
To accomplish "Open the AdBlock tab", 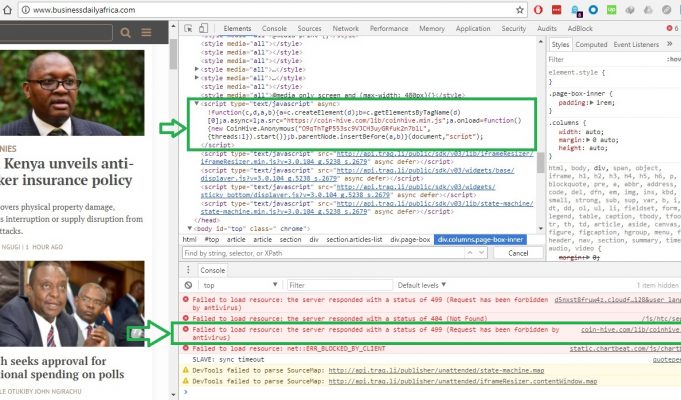I will tap(580, 28).
